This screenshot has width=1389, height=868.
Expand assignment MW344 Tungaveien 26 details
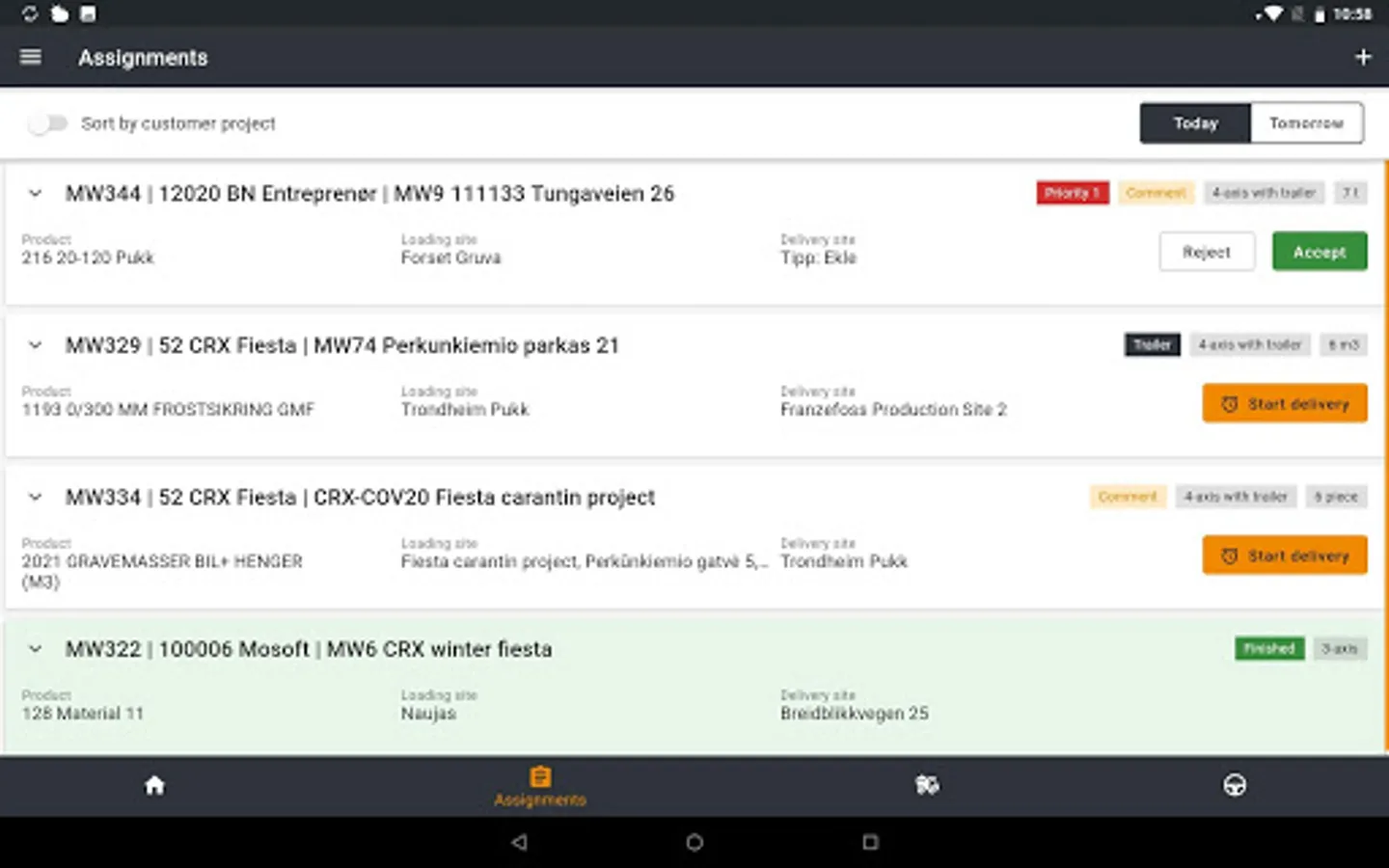[35, 193]
